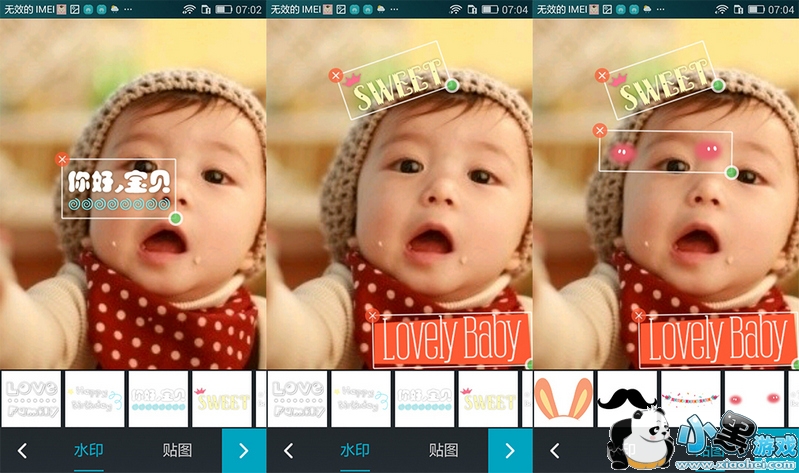Pick 你好,宝贝 thumbnail in middle screen
The height and width of the screenshot is (473, 799).
tap(424, 399)
